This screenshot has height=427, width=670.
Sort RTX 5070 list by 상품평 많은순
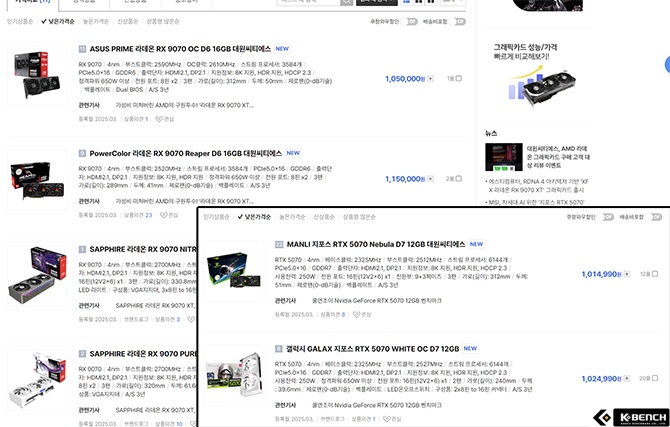coord(359,217)
